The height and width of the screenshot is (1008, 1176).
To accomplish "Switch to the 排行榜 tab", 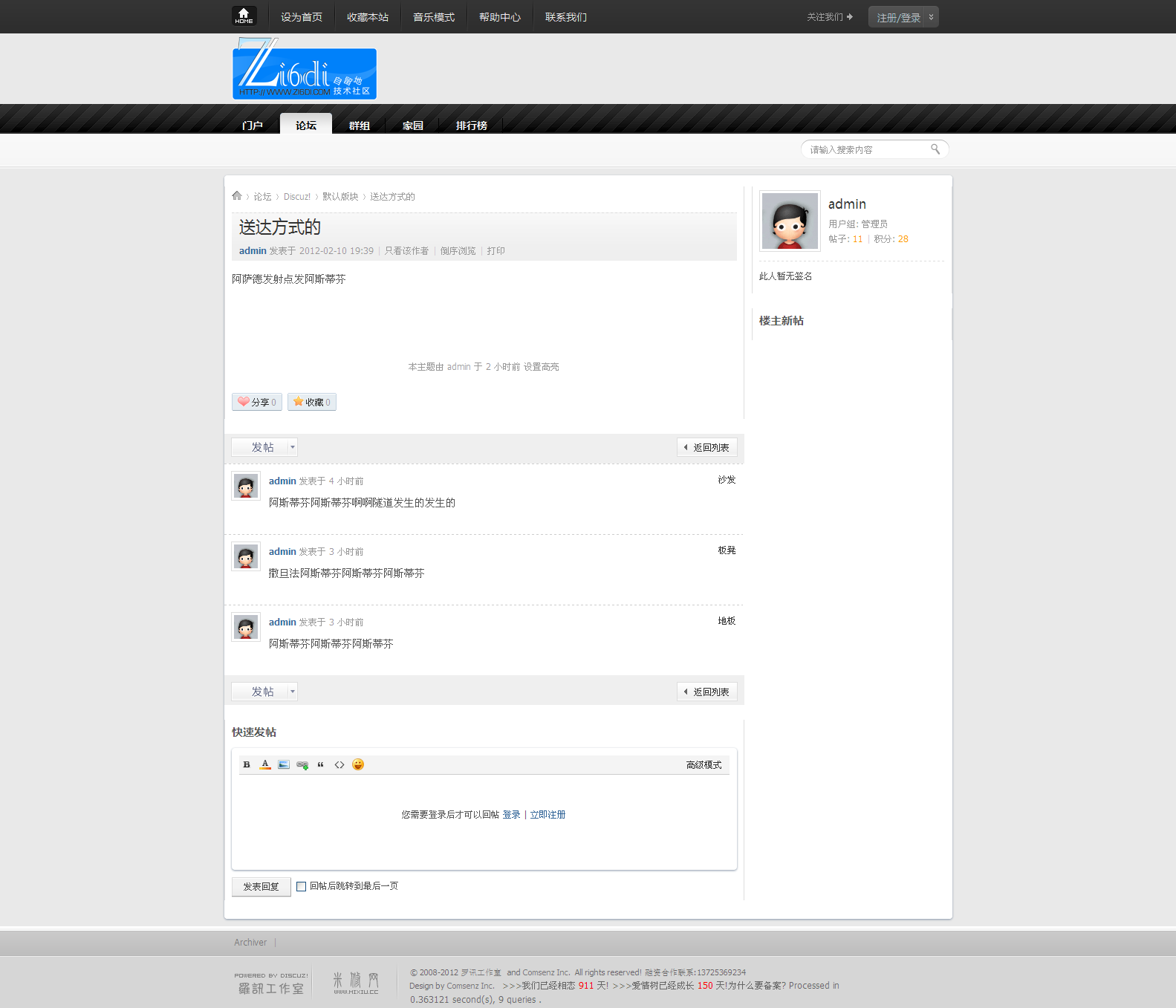I will 472,126.
